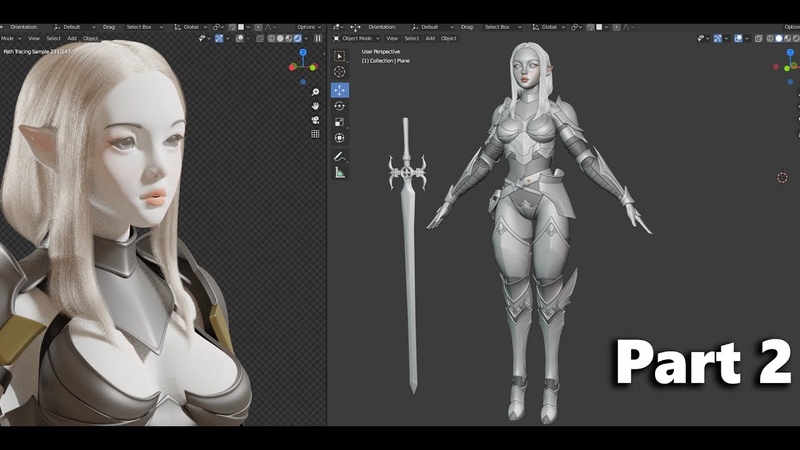Click blue Z axis on right viewport gizmo
The image size is (800, 450).
pos(790,52)
